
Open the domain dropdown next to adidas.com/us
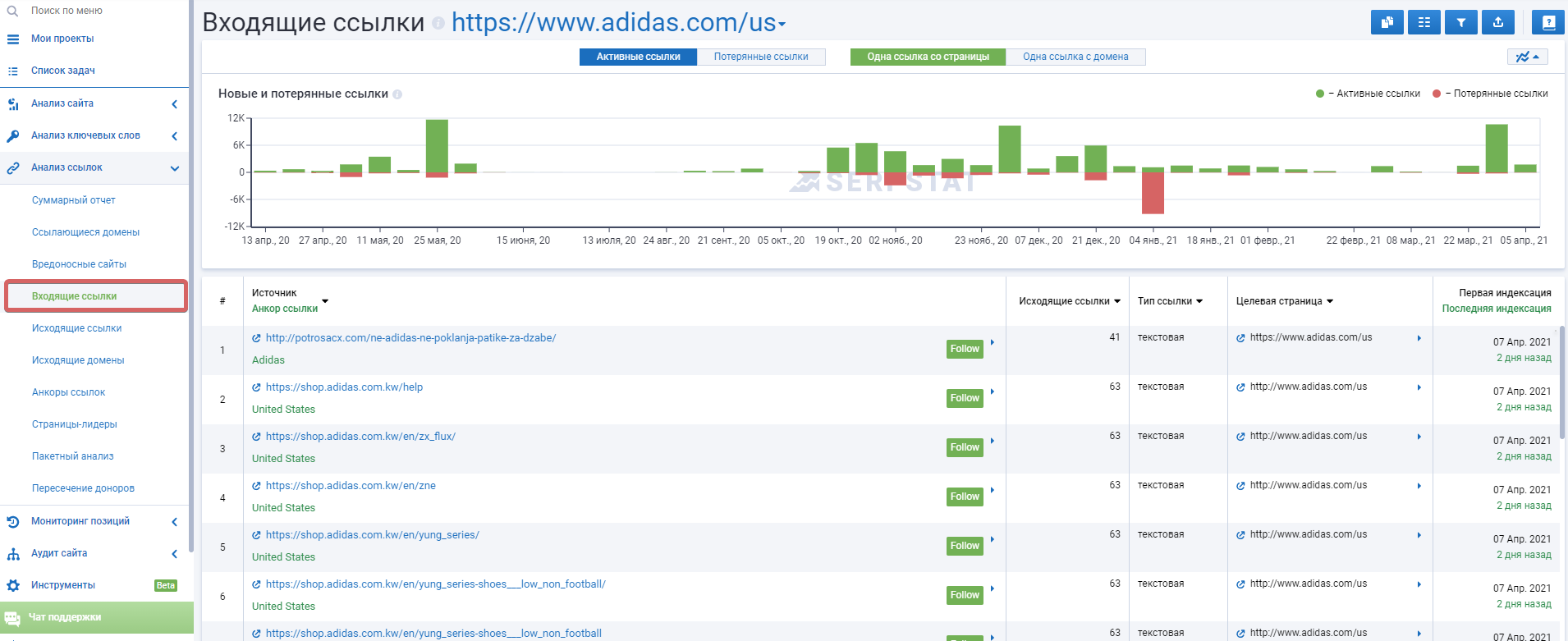click(782, 25)
